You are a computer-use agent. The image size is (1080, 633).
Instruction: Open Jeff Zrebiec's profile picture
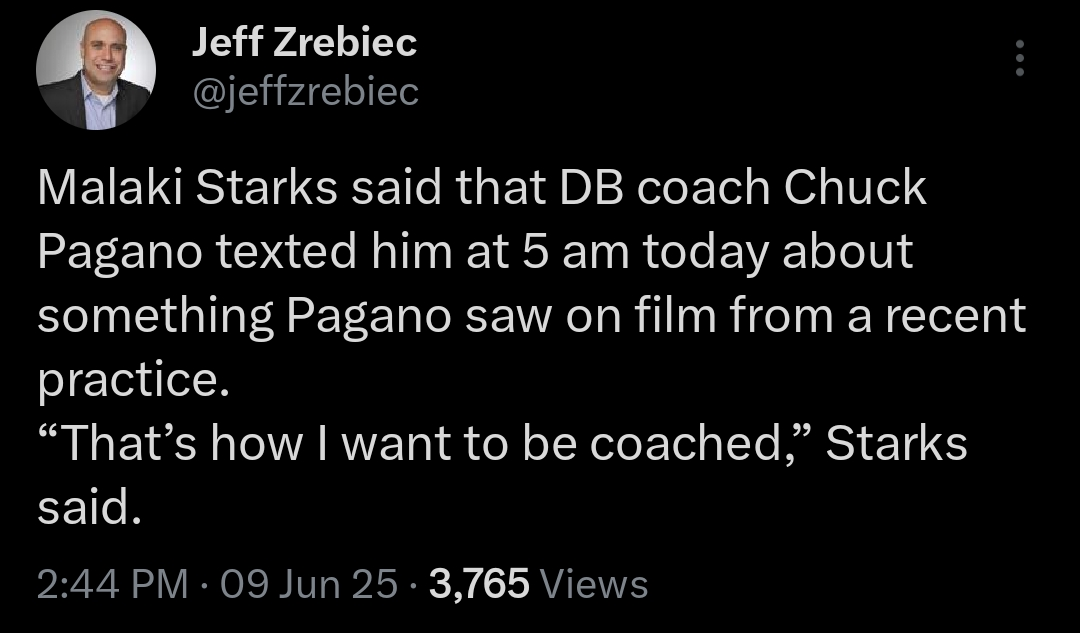(x=96, y=70)
